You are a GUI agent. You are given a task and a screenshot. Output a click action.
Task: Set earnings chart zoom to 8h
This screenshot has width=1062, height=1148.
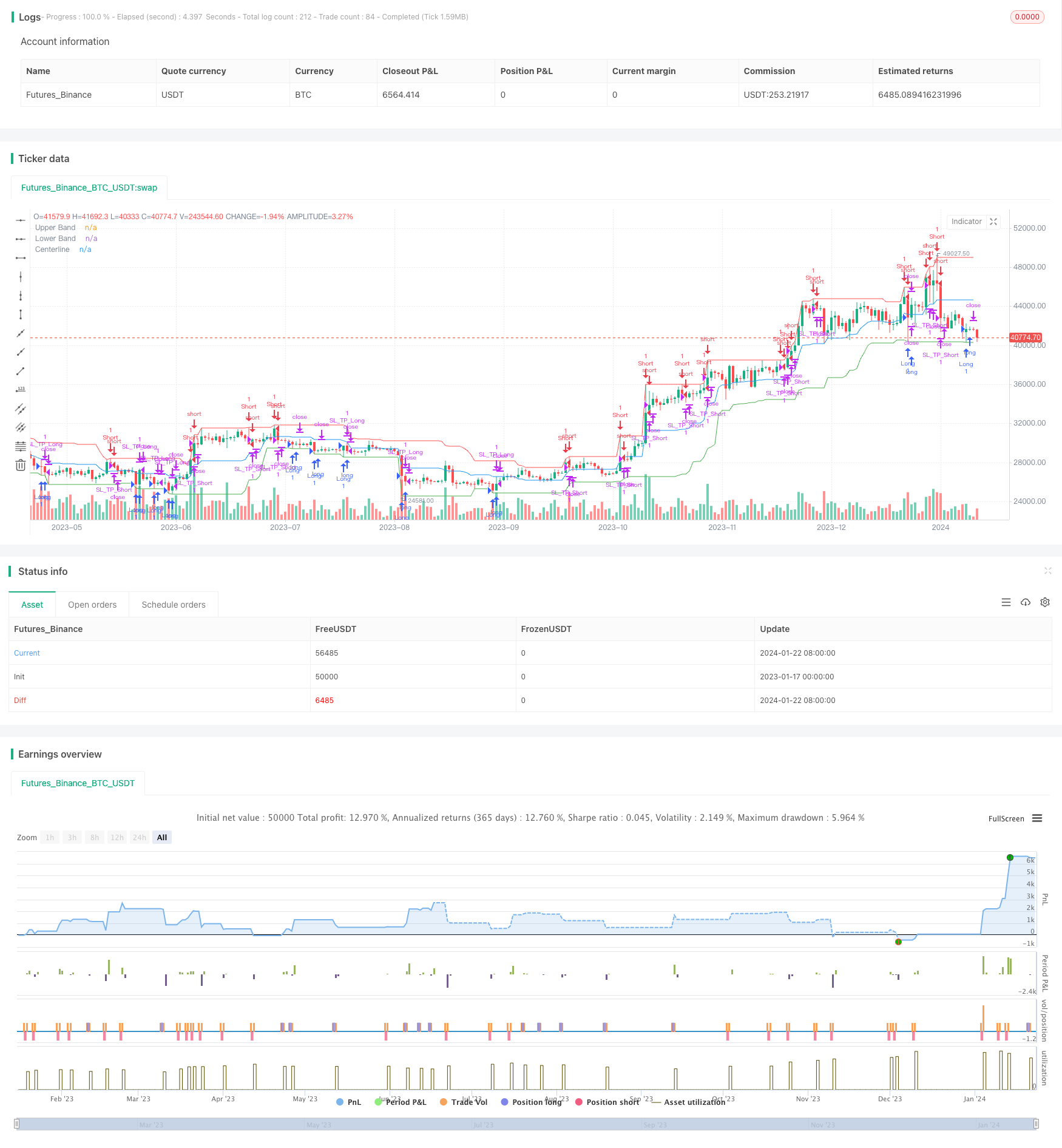coord(95,837)
